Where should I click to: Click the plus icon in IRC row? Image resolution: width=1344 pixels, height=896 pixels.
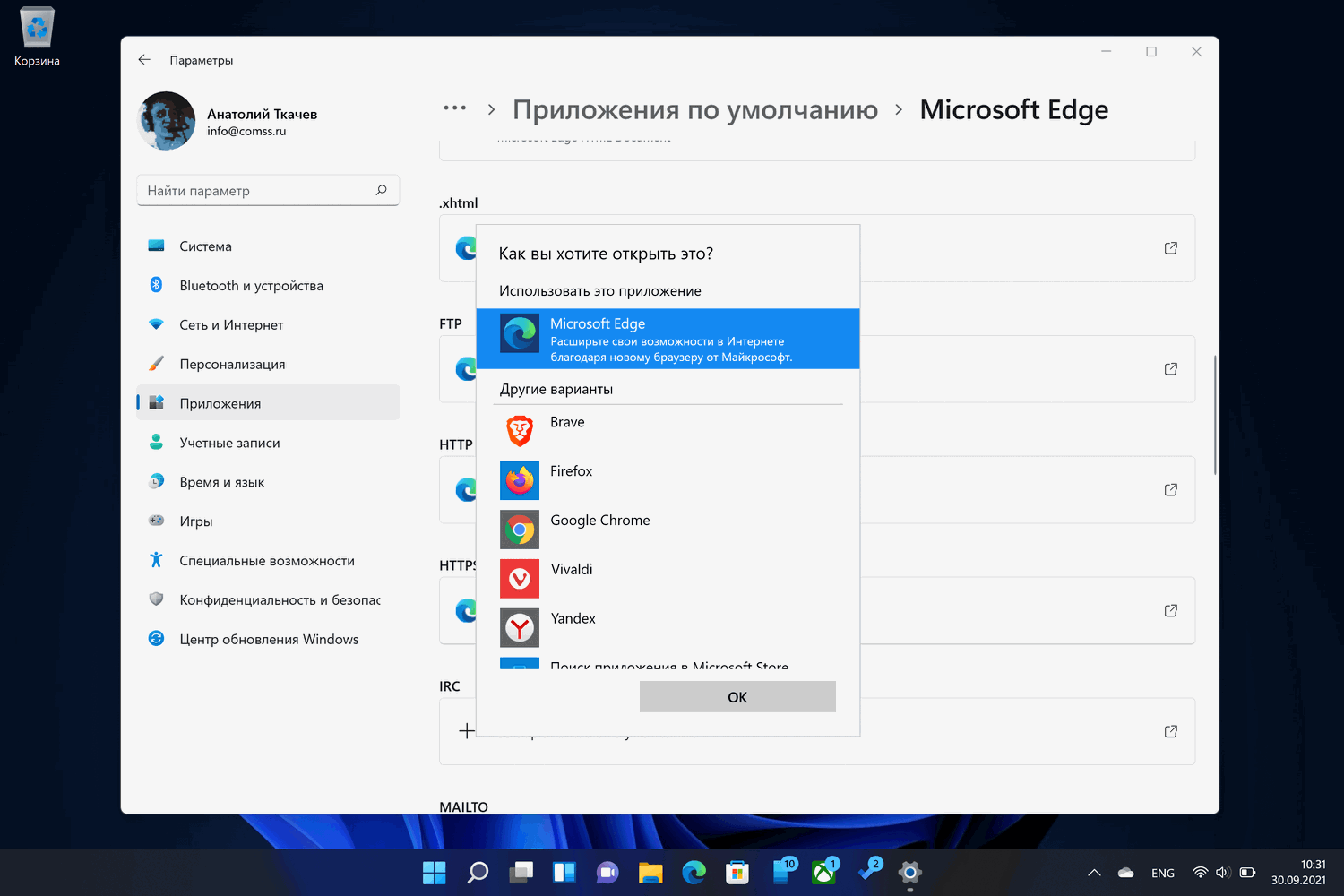pos(466,731)
